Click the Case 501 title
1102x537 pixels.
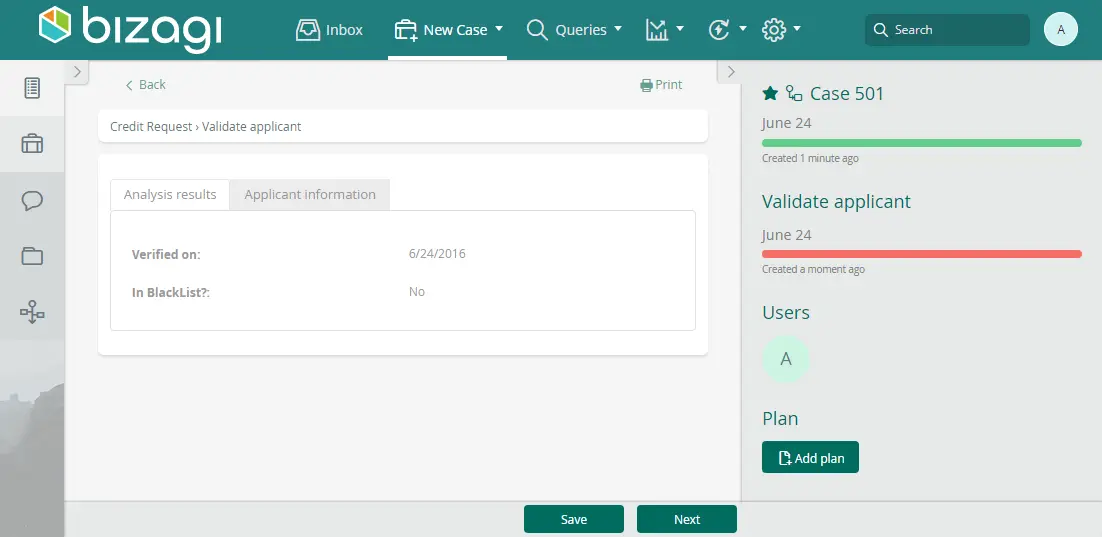pyautogui.click(x=847, y=93)
